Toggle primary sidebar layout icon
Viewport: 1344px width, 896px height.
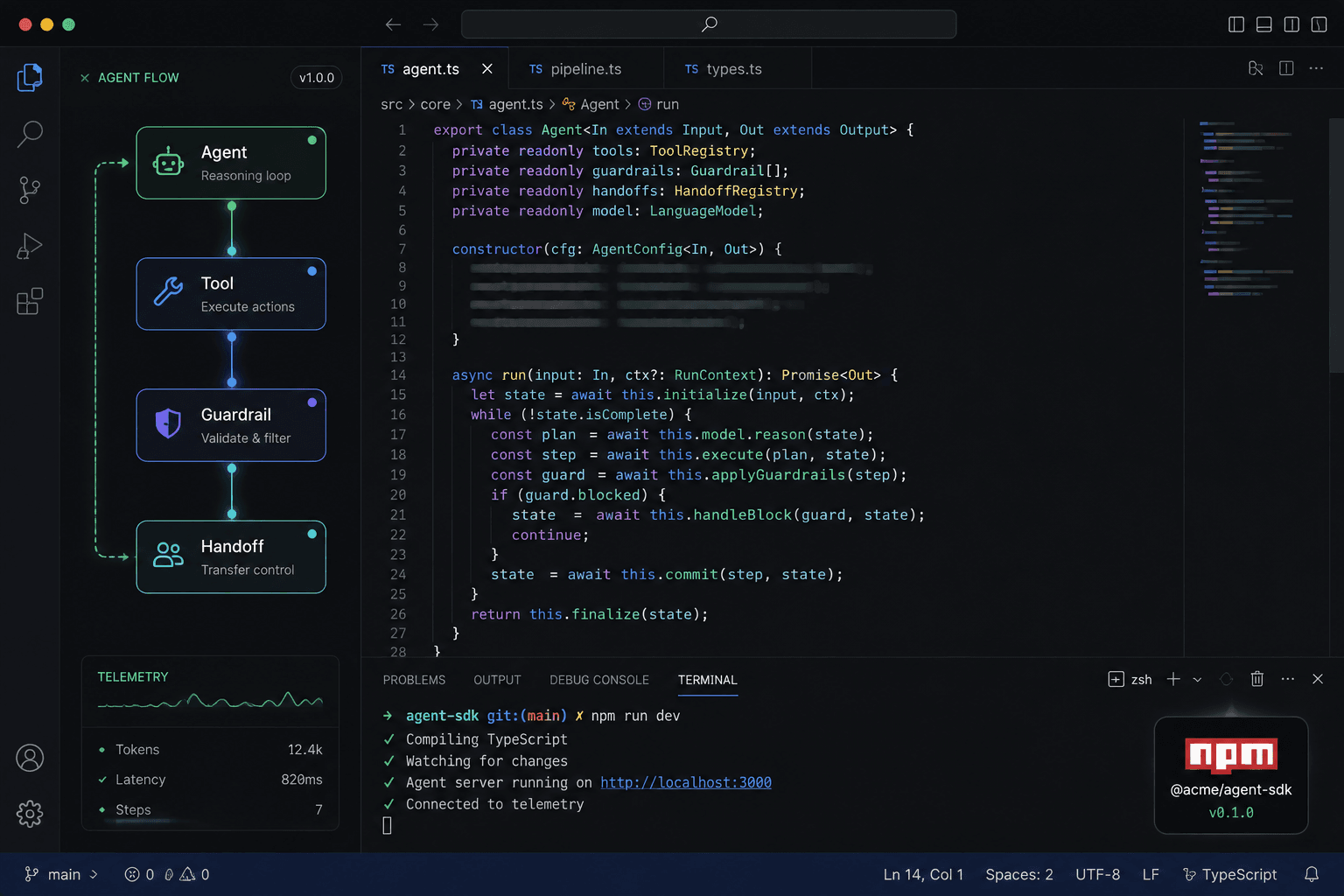(x=1236, y=24)
